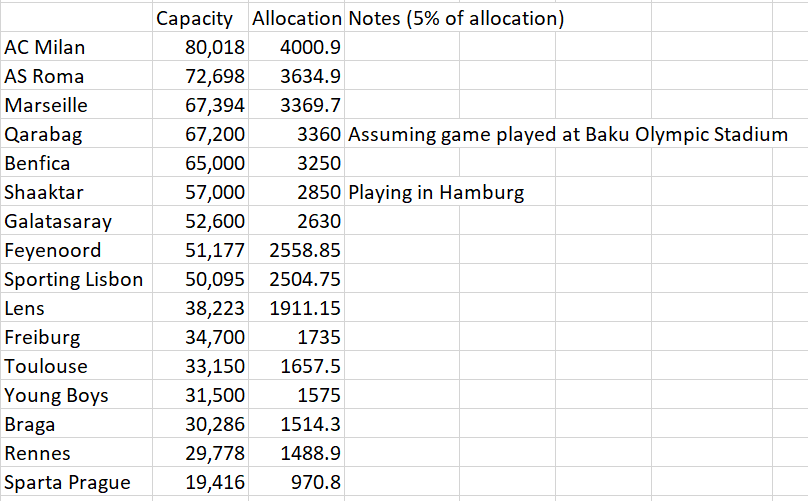Select the AC Milan cell

click(x=76, y=47)
